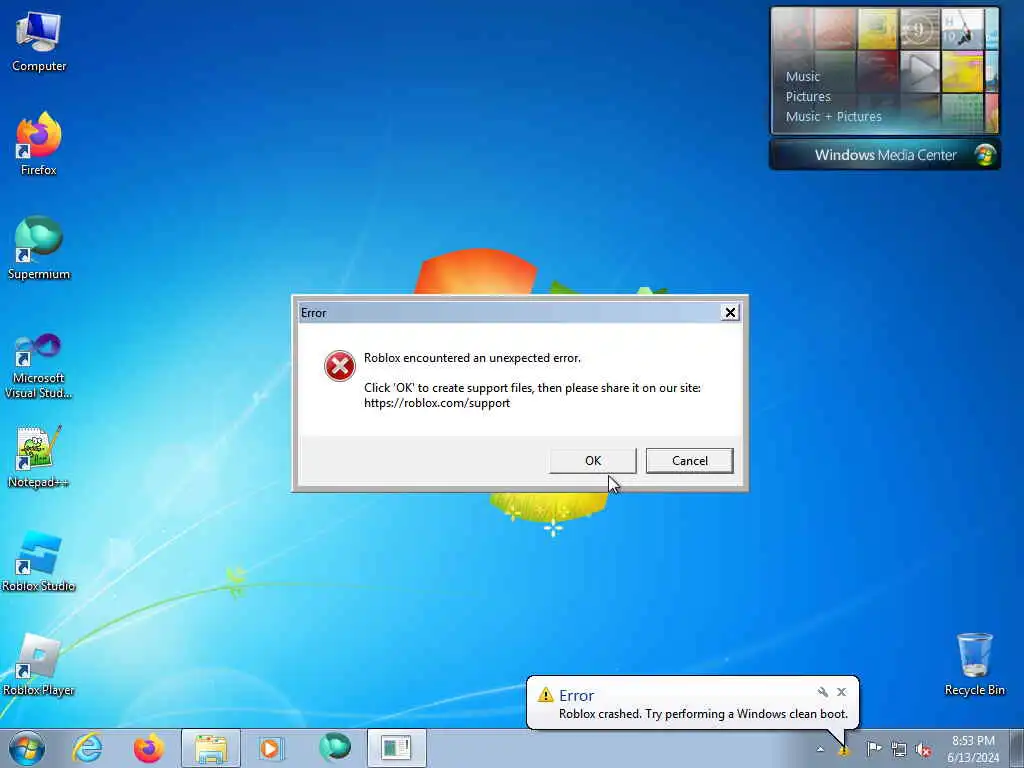The width and height of the screenshot is (1024, 768).
Task: Open the network status tray icon
Action: click(899, 750)
